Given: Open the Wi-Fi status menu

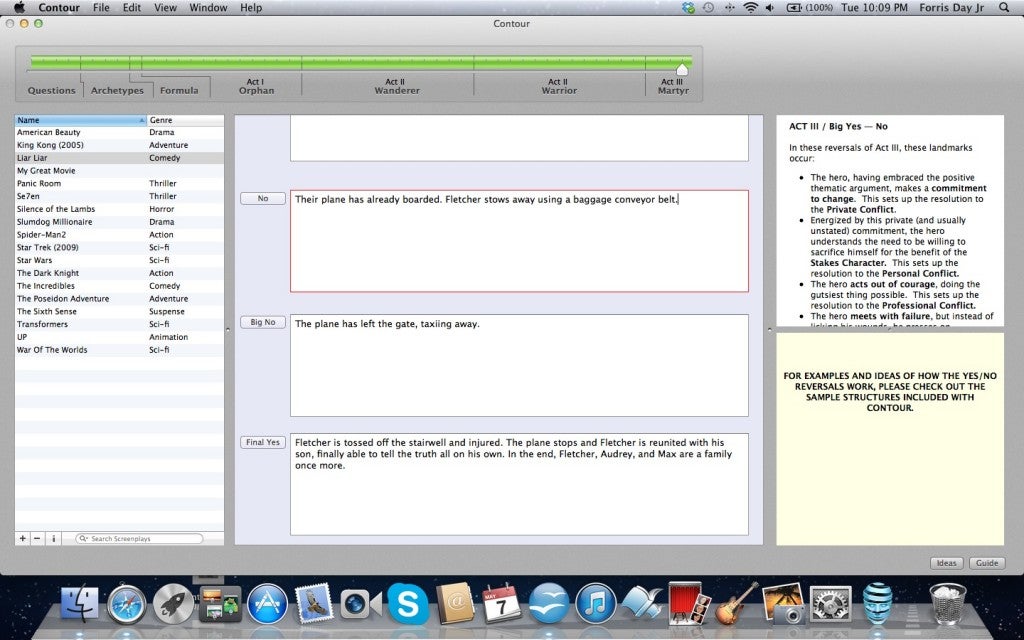Looking at the screenshot, I should pos(750,8).
